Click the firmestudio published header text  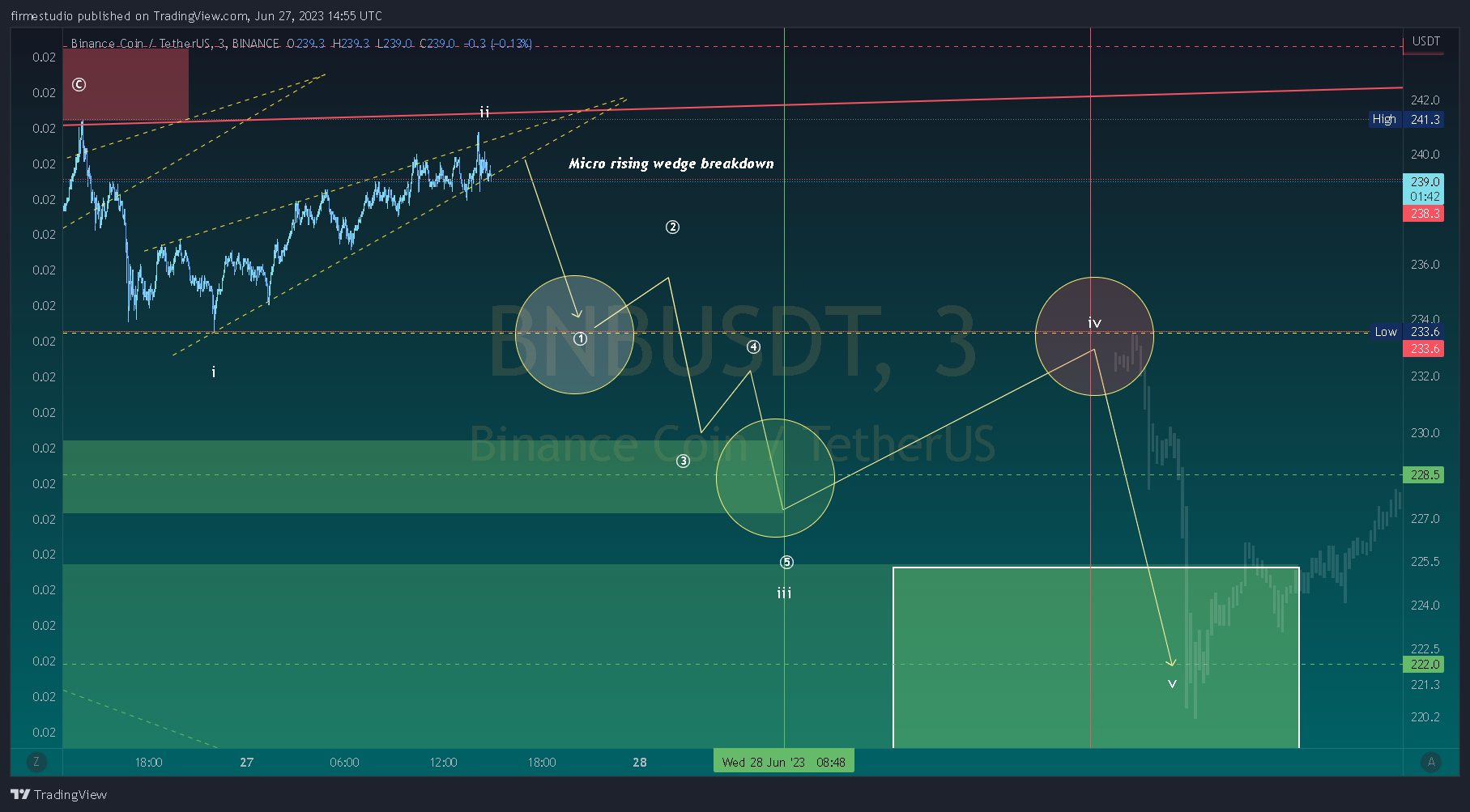[196, 15]
